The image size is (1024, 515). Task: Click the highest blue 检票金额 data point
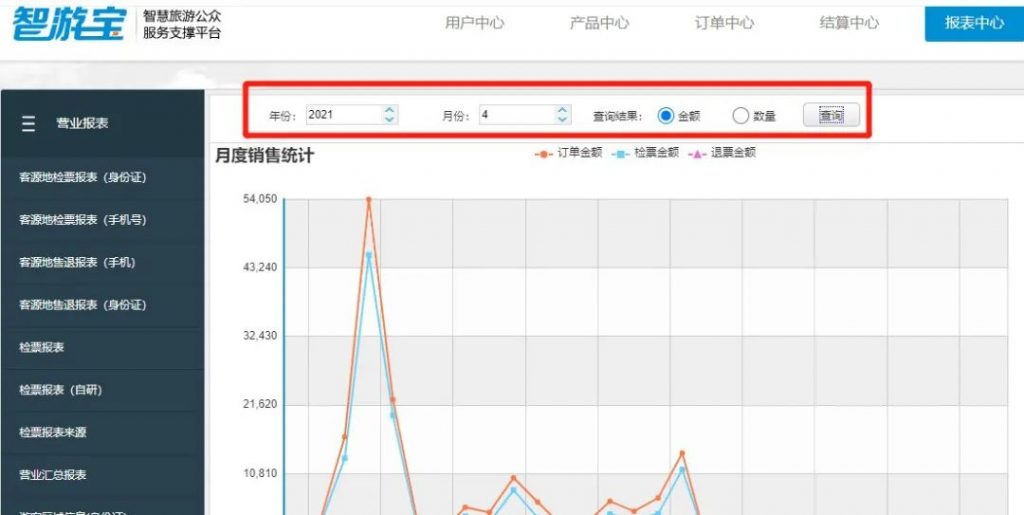(x=368, y=255)
